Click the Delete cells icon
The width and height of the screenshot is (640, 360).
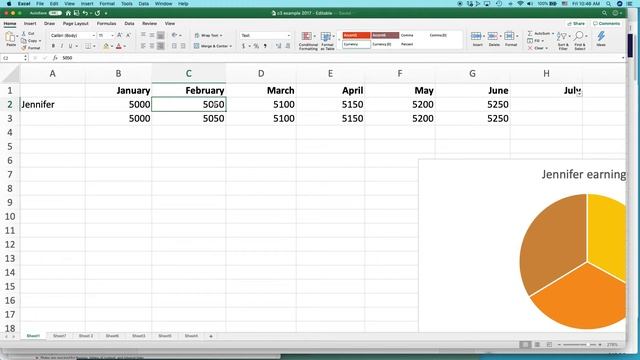pos(493,36)
